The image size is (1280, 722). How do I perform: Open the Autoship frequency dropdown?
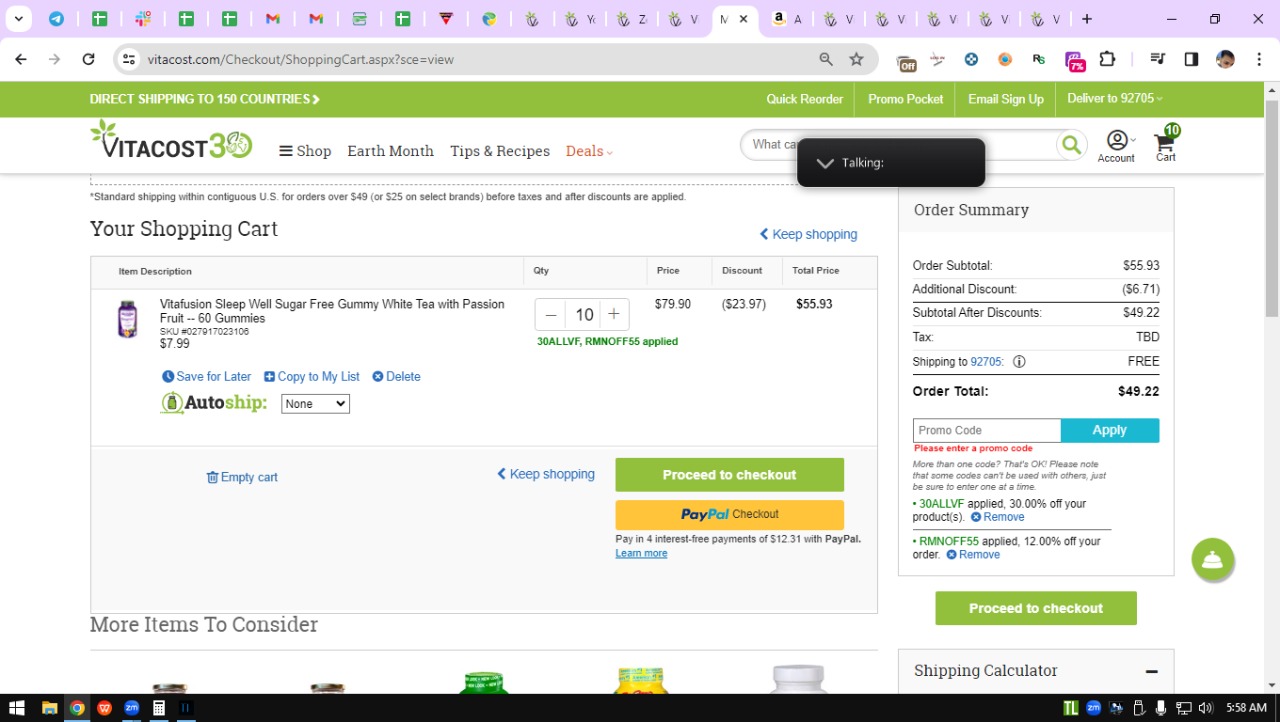point(315,404)
